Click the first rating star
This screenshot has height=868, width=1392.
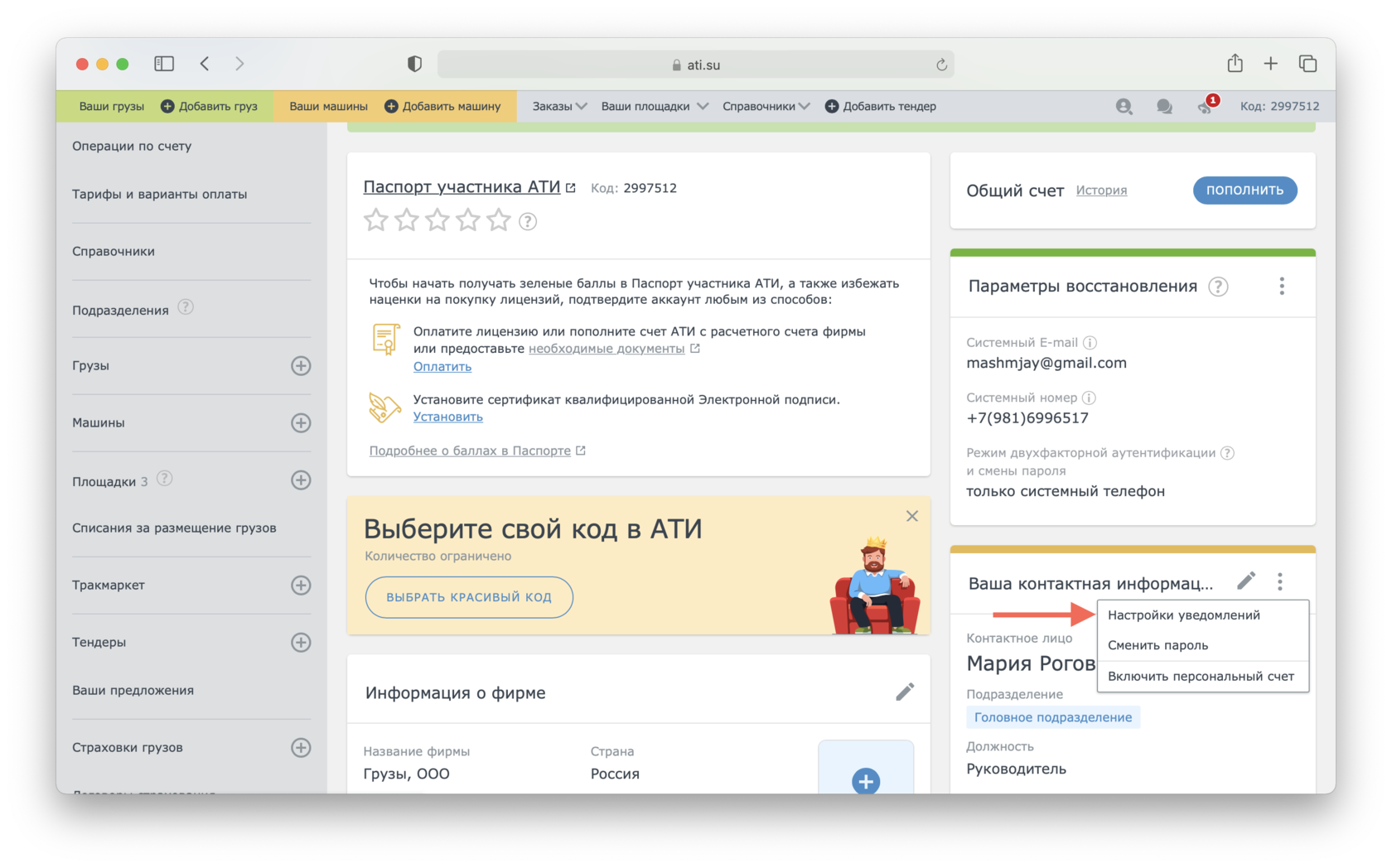(x=376, y=220)
